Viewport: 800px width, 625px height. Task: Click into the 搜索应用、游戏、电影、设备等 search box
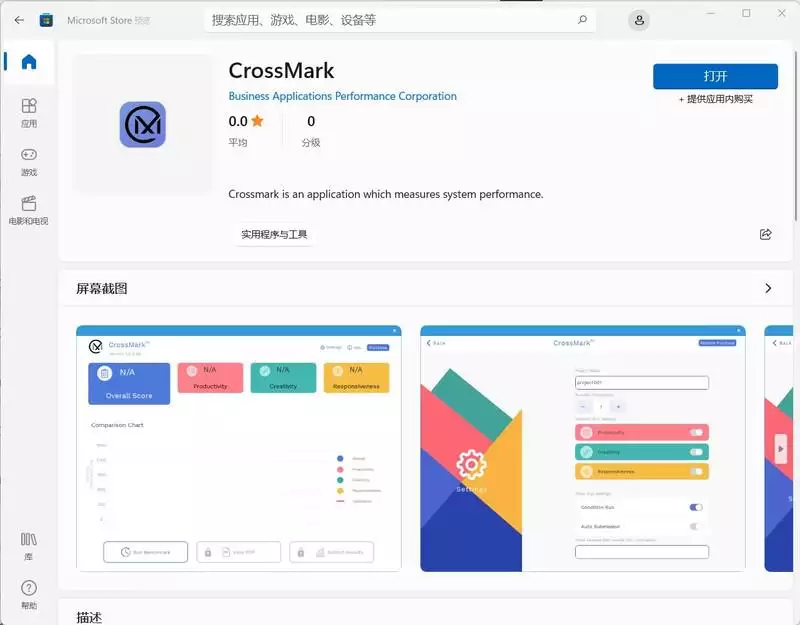(400, 20)
